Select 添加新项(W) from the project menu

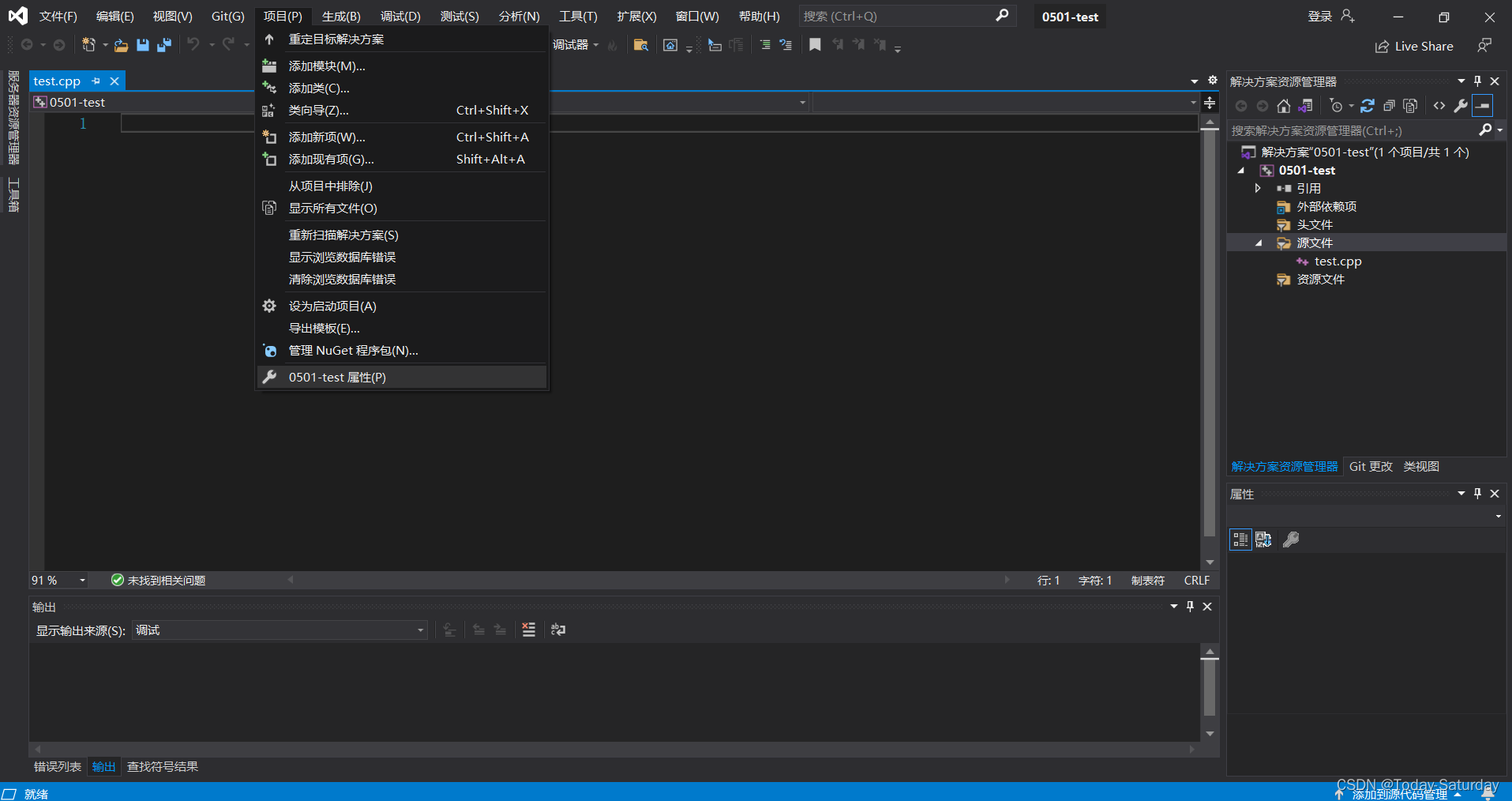(403, 137)
